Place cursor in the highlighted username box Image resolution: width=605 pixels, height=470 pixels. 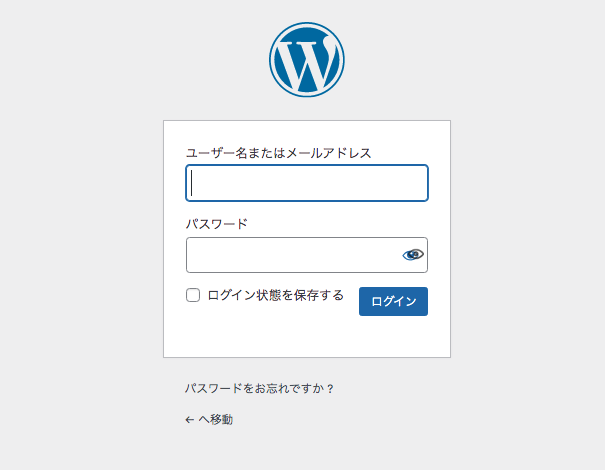(x=307, y=183)
